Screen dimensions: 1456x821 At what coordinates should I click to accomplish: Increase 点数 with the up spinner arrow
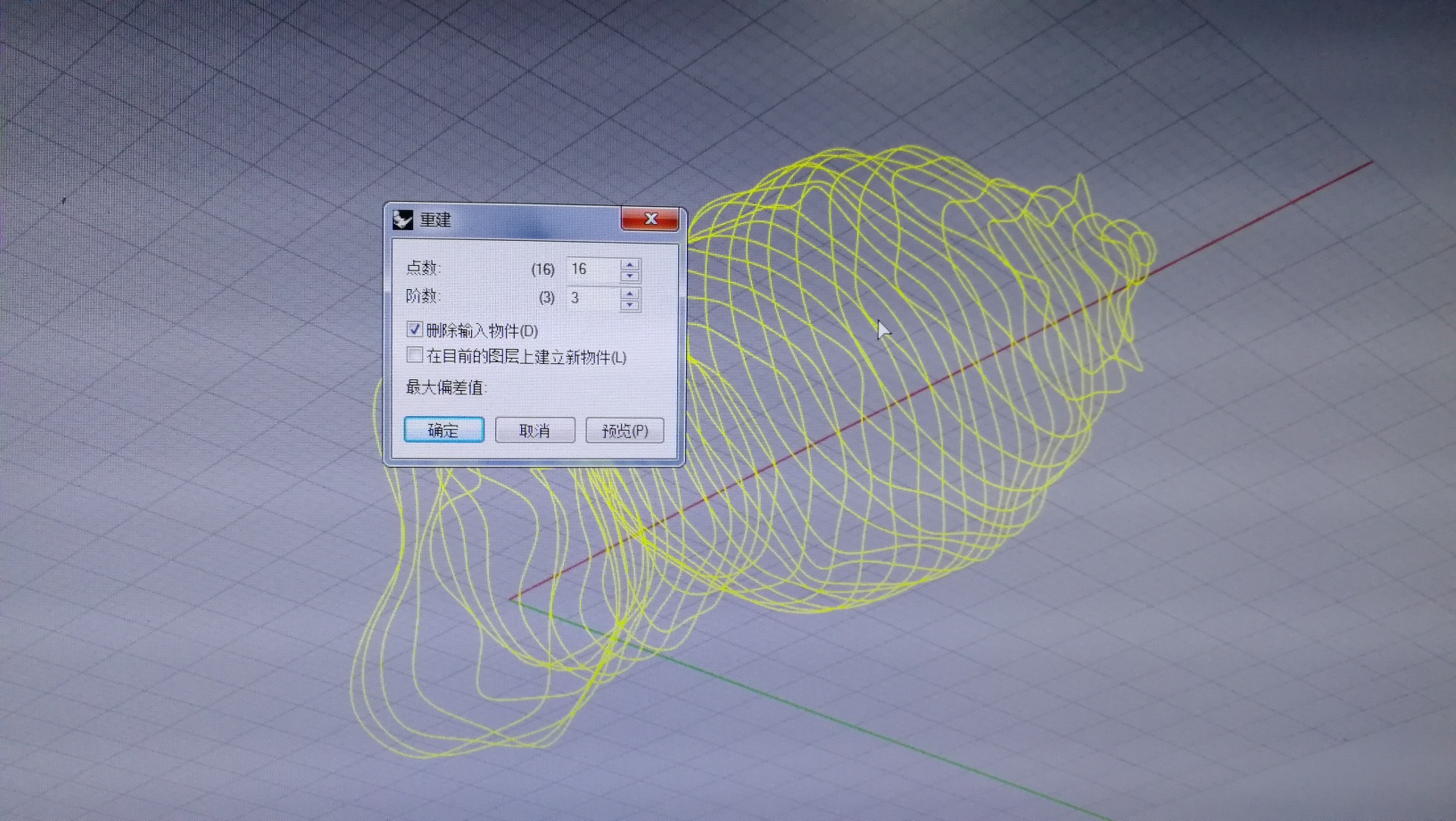630,264
